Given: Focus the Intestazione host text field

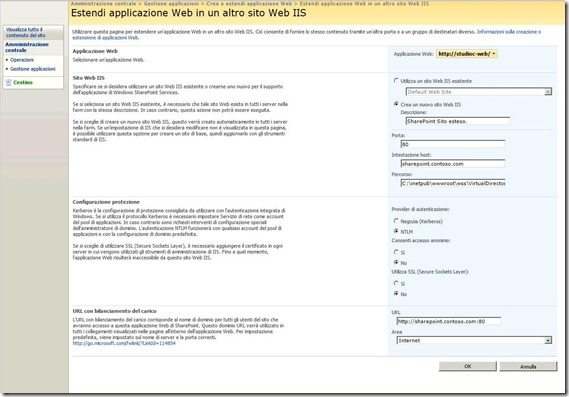Looking at the screenshot, I should coord(453,164).
